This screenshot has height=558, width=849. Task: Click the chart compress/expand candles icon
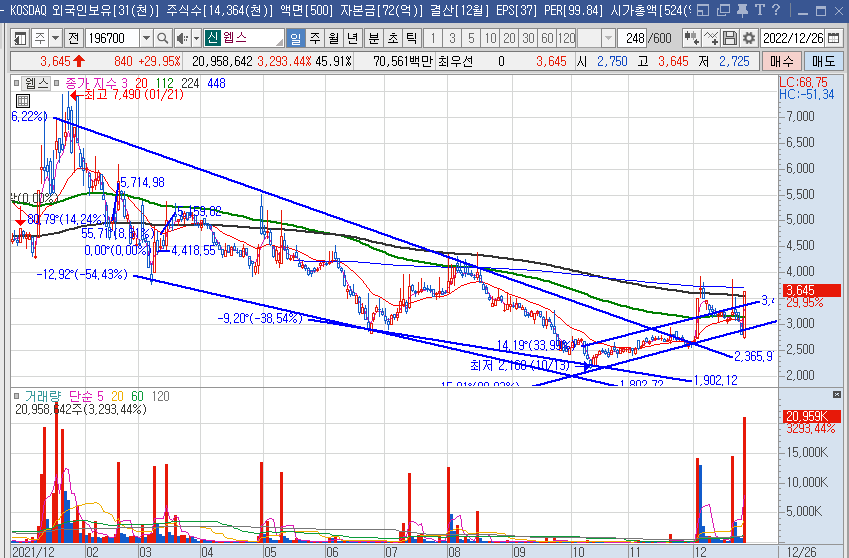tap(691, 38)
